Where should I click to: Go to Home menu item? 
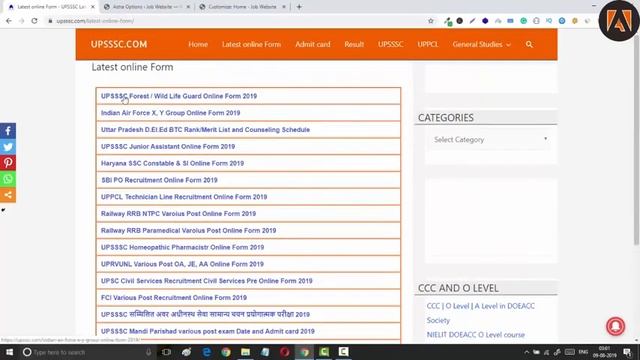[x=198, y=44]
